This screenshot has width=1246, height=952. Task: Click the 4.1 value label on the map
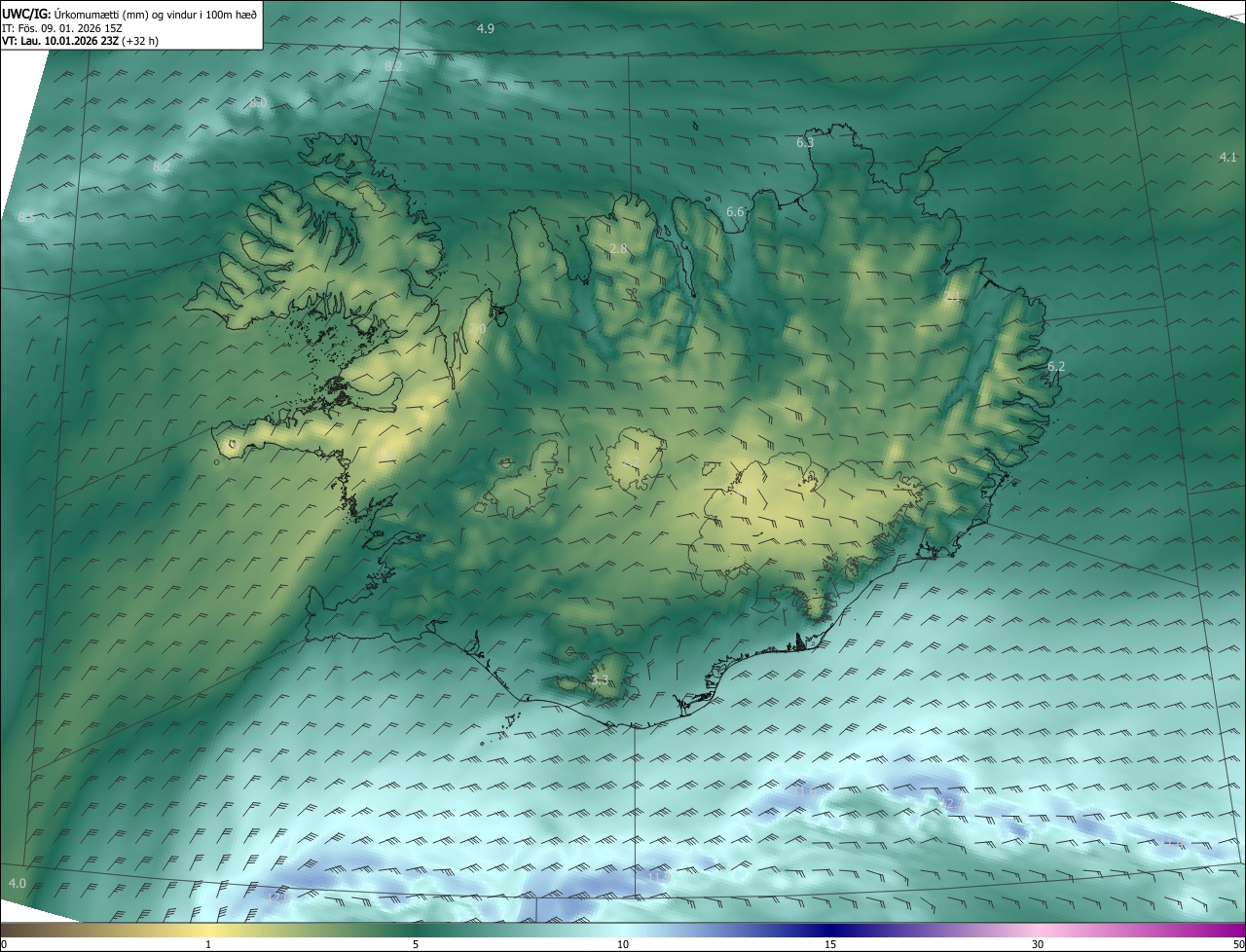[x=1228, y=157]
